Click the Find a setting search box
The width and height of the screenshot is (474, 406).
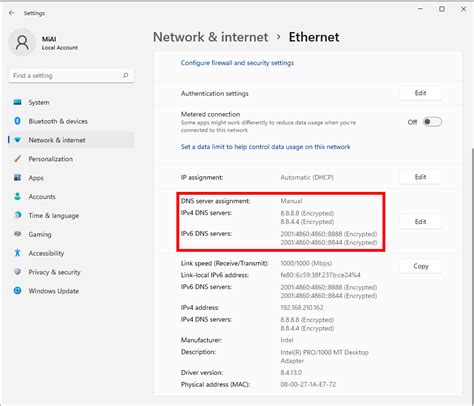[71, 76]
